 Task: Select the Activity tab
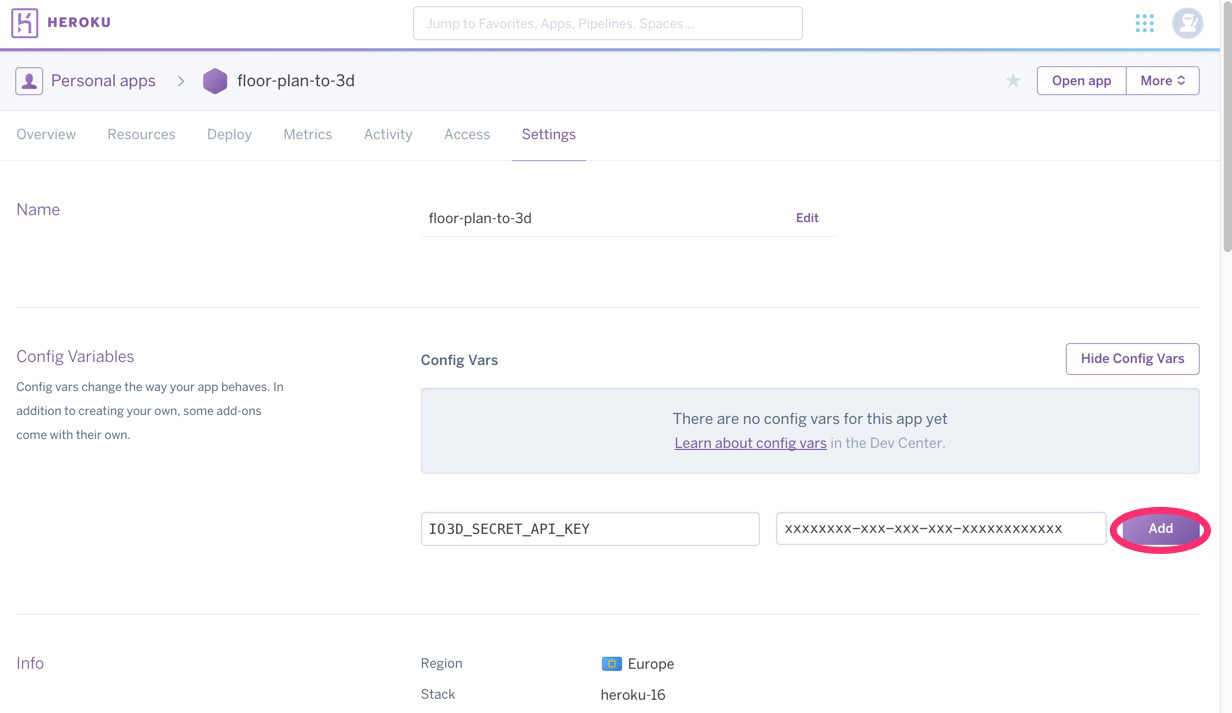point(388,134)
